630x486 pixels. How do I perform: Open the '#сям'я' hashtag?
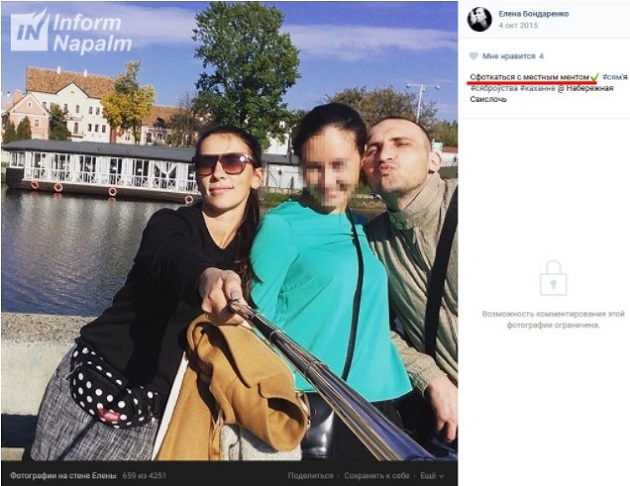pos(615,77)
